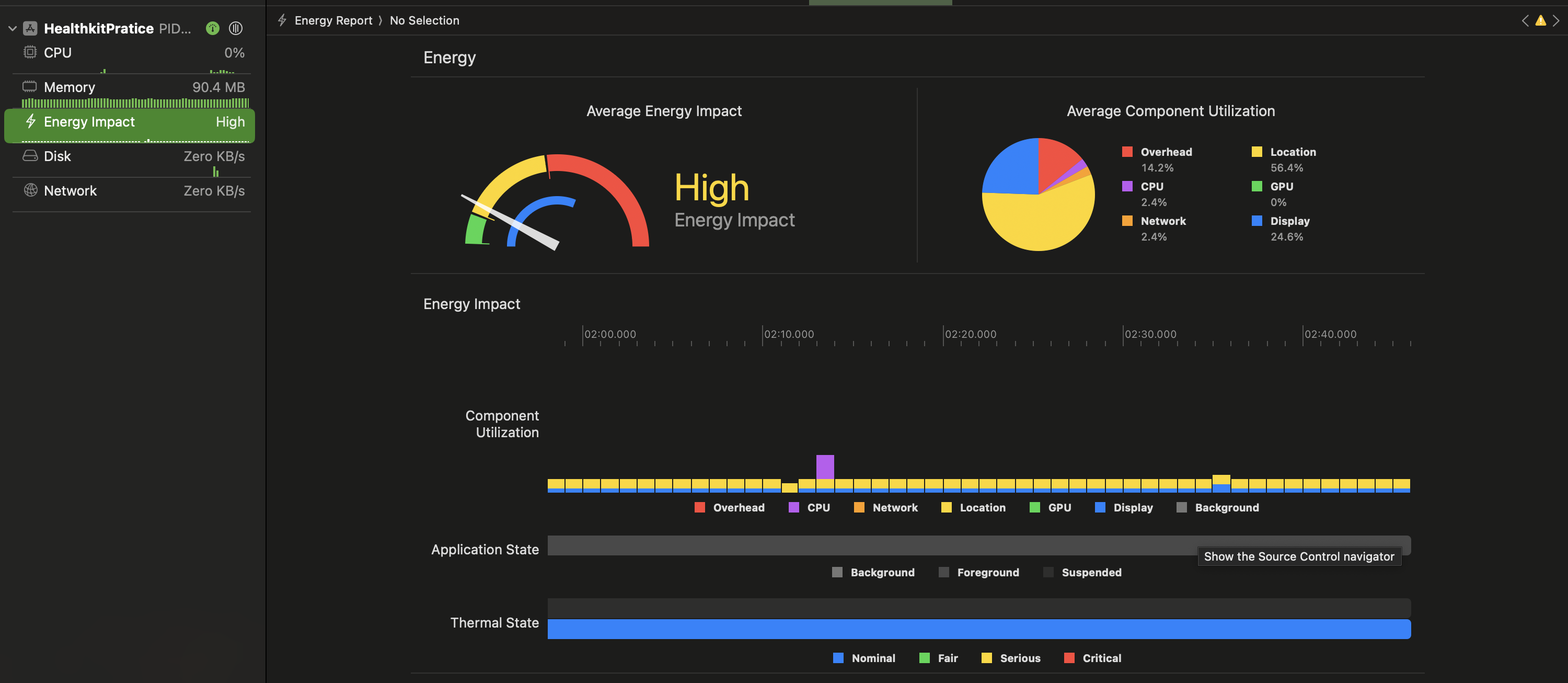The width and height of the screenshot is (1568, 683).
Task: Click the circular bars gauge icon beside PID
Action: click(236, 29)
